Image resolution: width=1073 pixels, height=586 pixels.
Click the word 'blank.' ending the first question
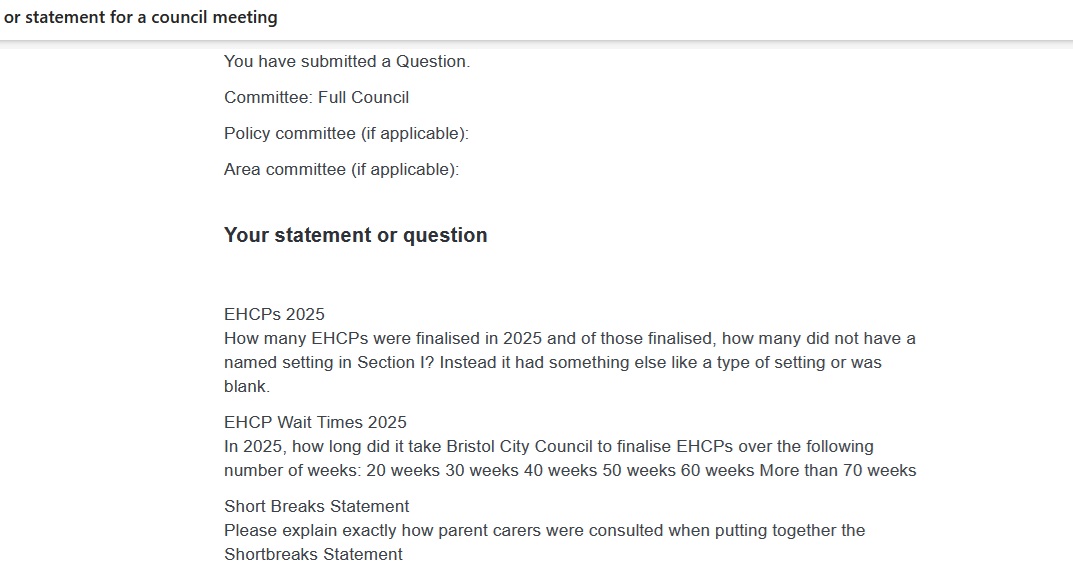click(x=247, y=386)
